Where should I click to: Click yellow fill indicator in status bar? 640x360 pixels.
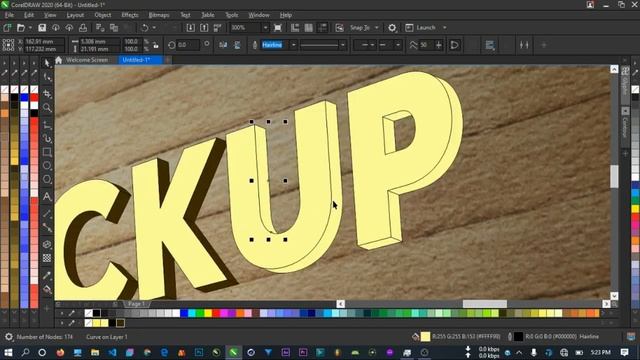(425, 336)
